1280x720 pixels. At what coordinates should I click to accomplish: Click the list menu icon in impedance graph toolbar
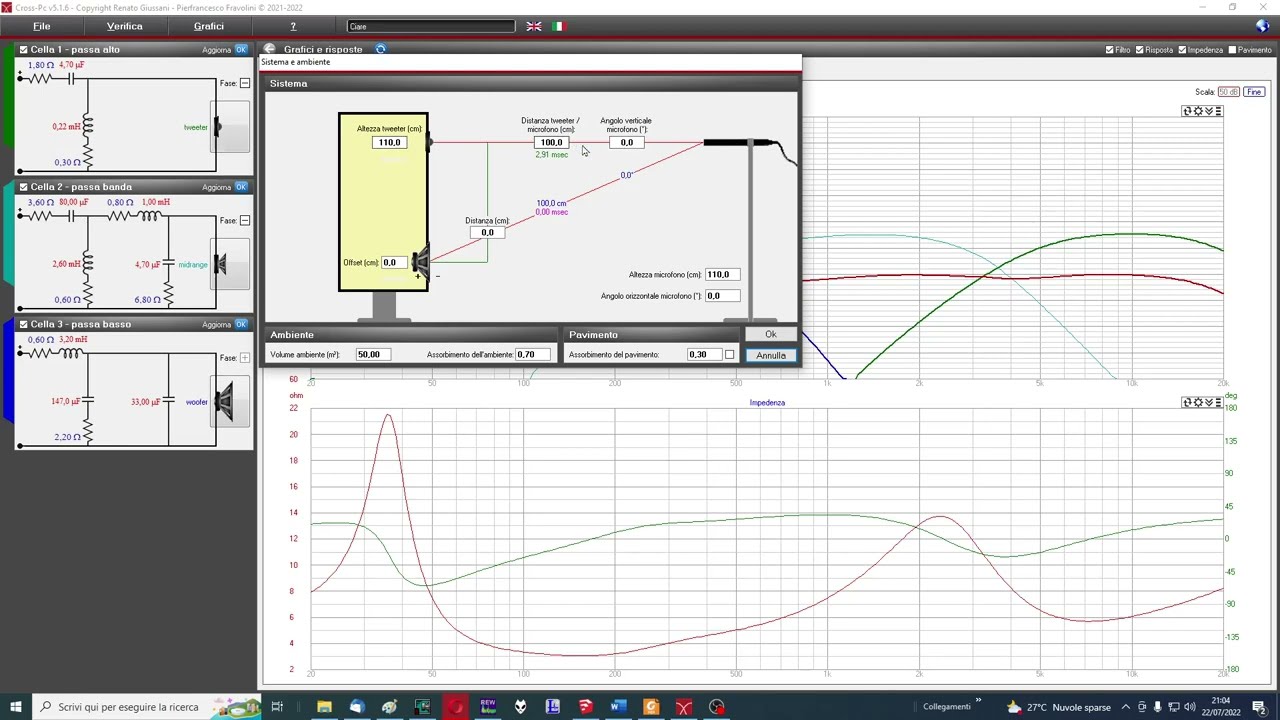1218,402
